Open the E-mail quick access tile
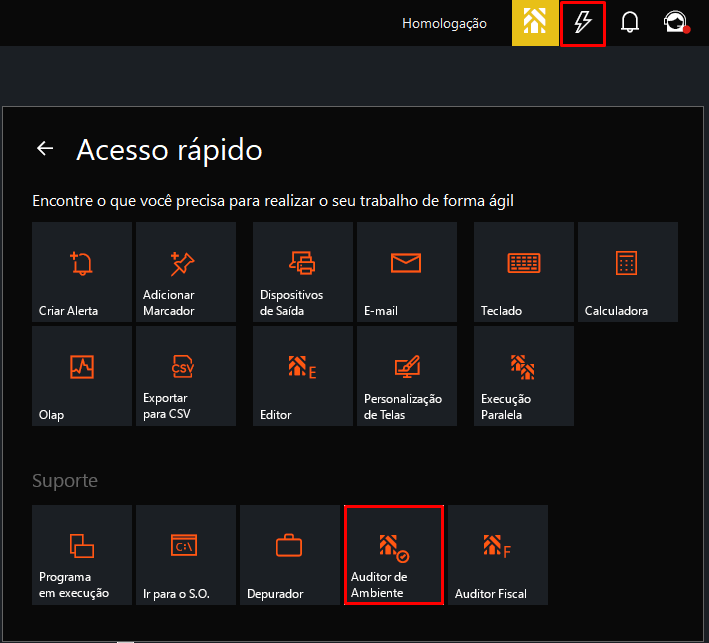This screenshot has width=709, height=643. coord(407,272)
